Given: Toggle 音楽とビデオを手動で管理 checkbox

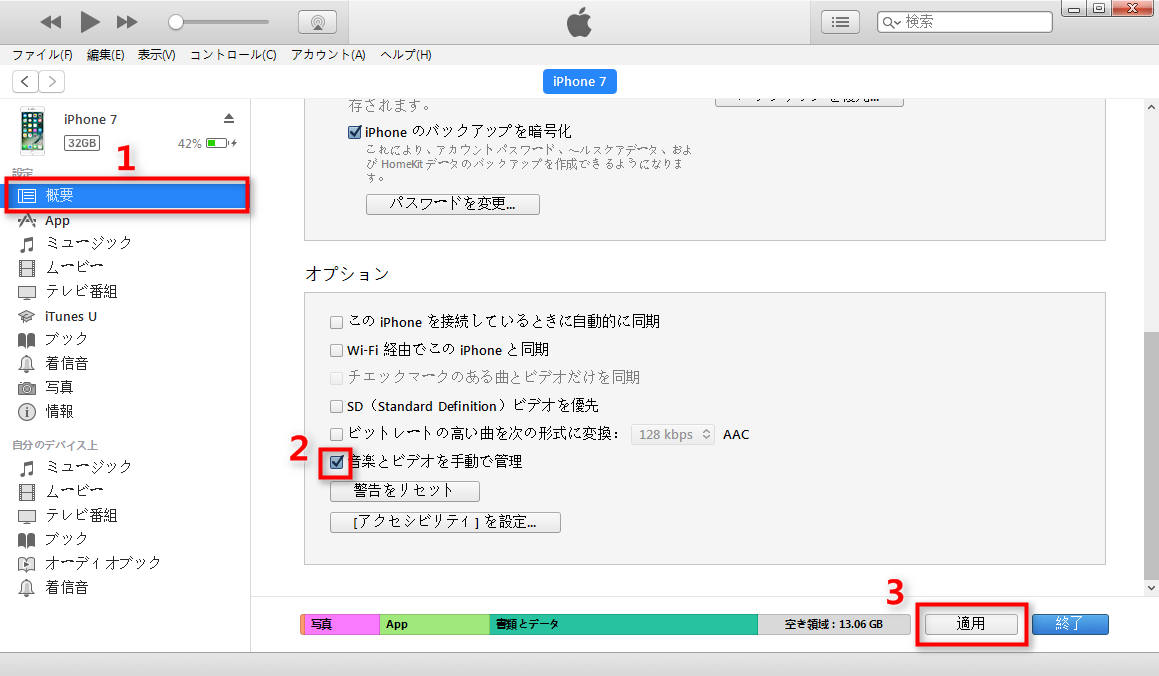Looking at the screenshot, I should [x=337, y=462].
